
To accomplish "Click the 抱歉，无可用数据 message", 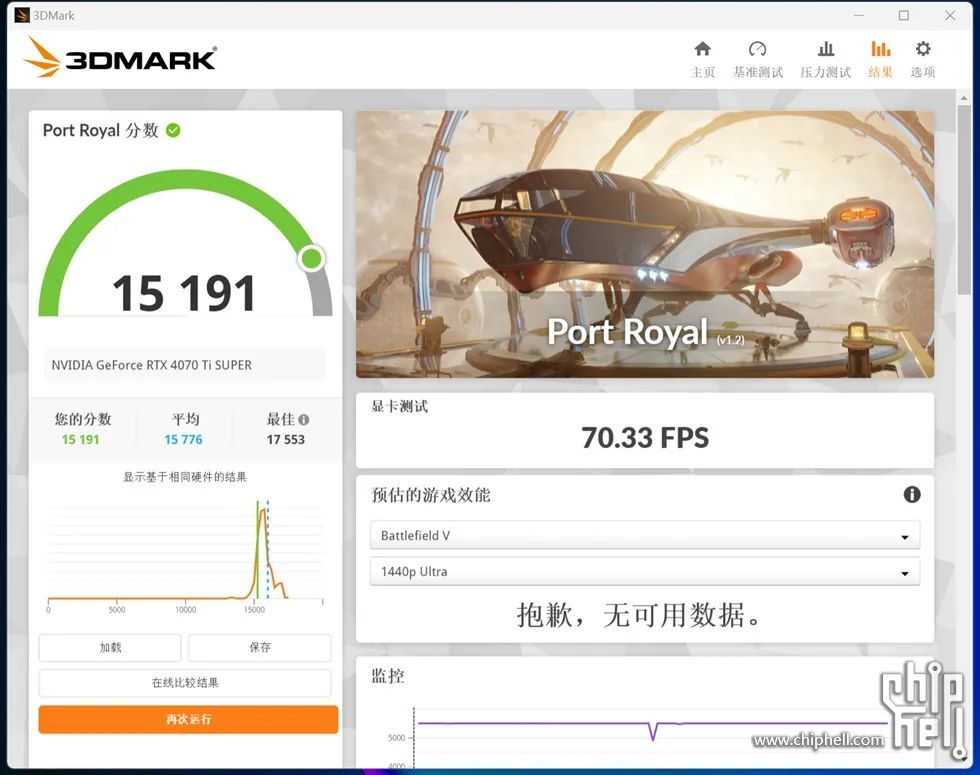I will pos(638,615).
